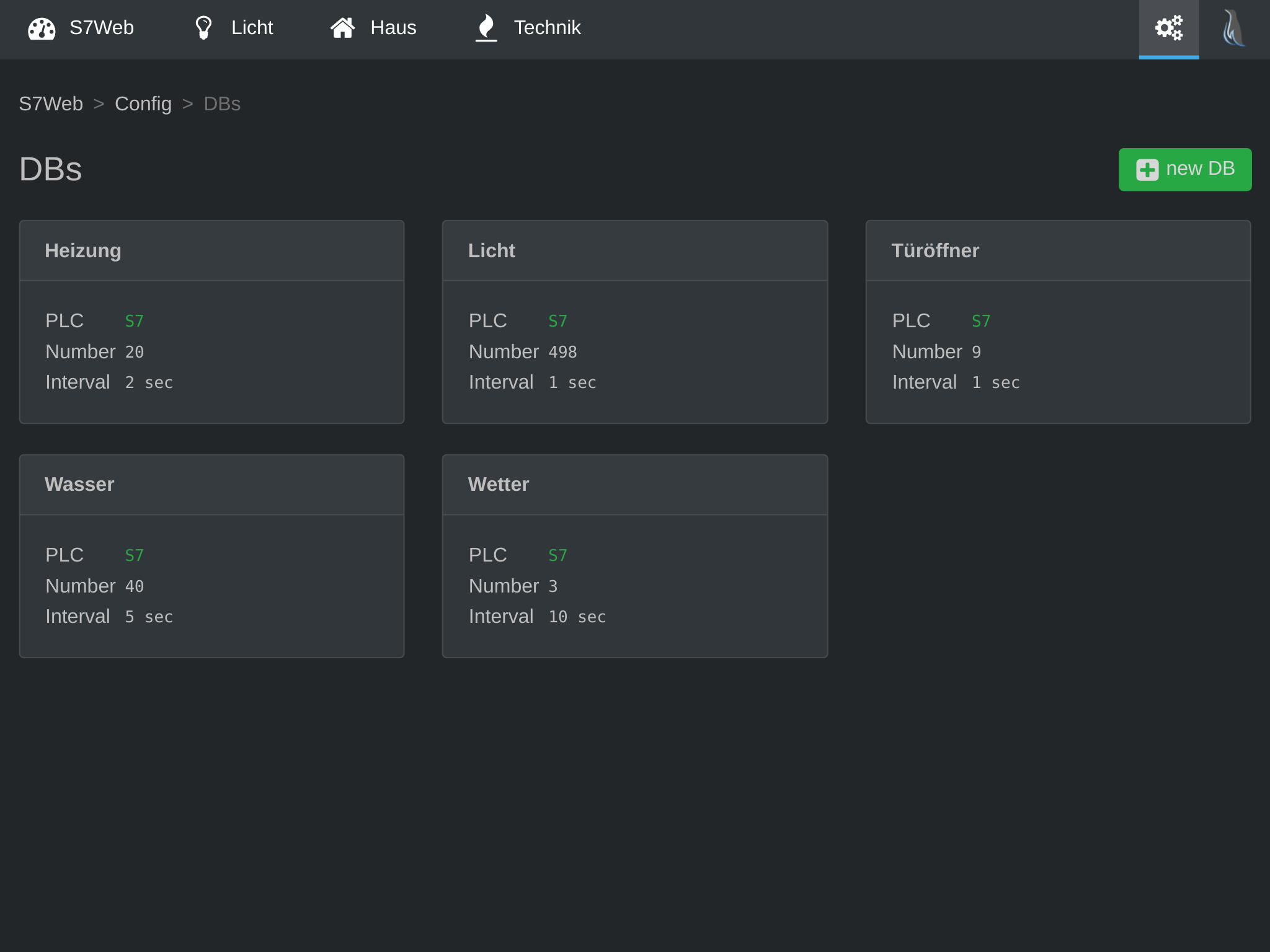Viewport: 1270px width, 952px height.
Task: Click S7 PLC link in Türöffner card
Action: 981,321
